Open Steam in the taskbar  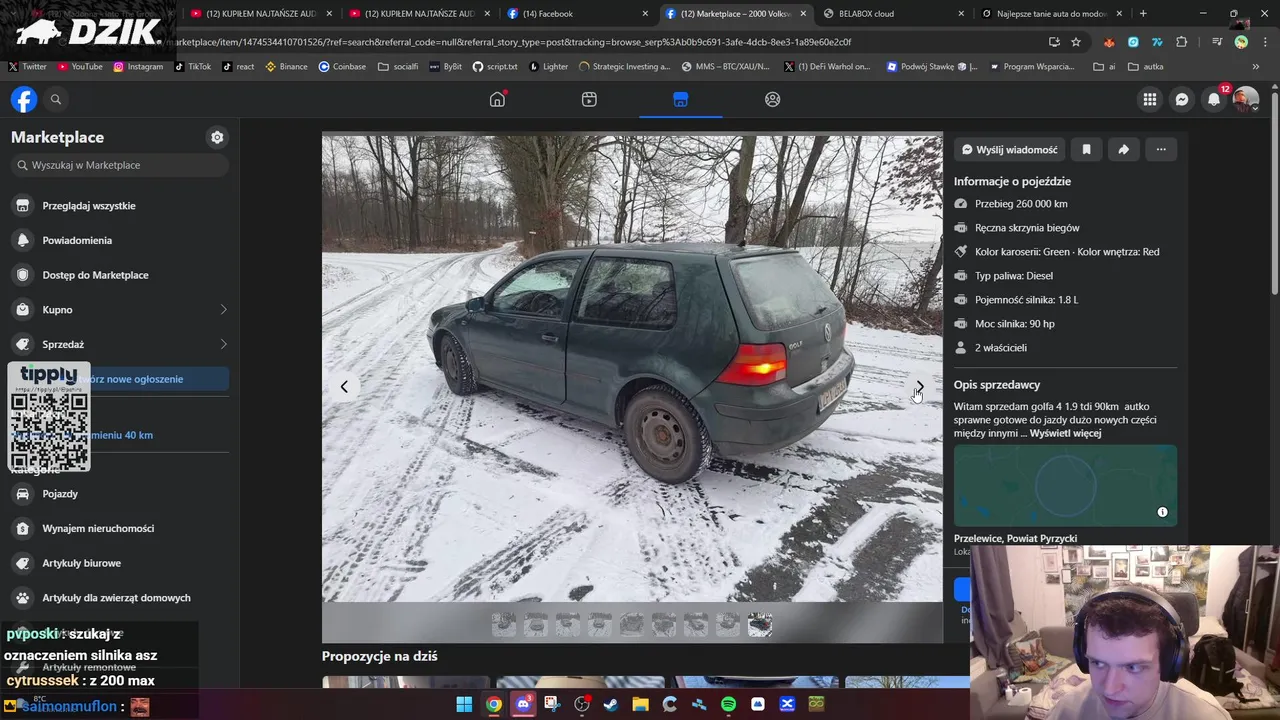coord(611,704)
